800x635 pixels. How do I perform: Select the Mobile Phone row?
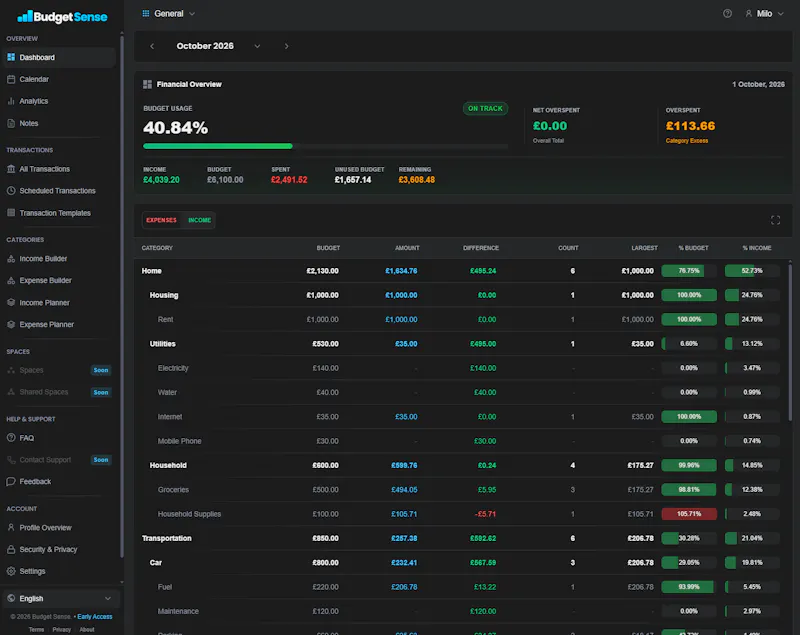(x=462, y=441)
